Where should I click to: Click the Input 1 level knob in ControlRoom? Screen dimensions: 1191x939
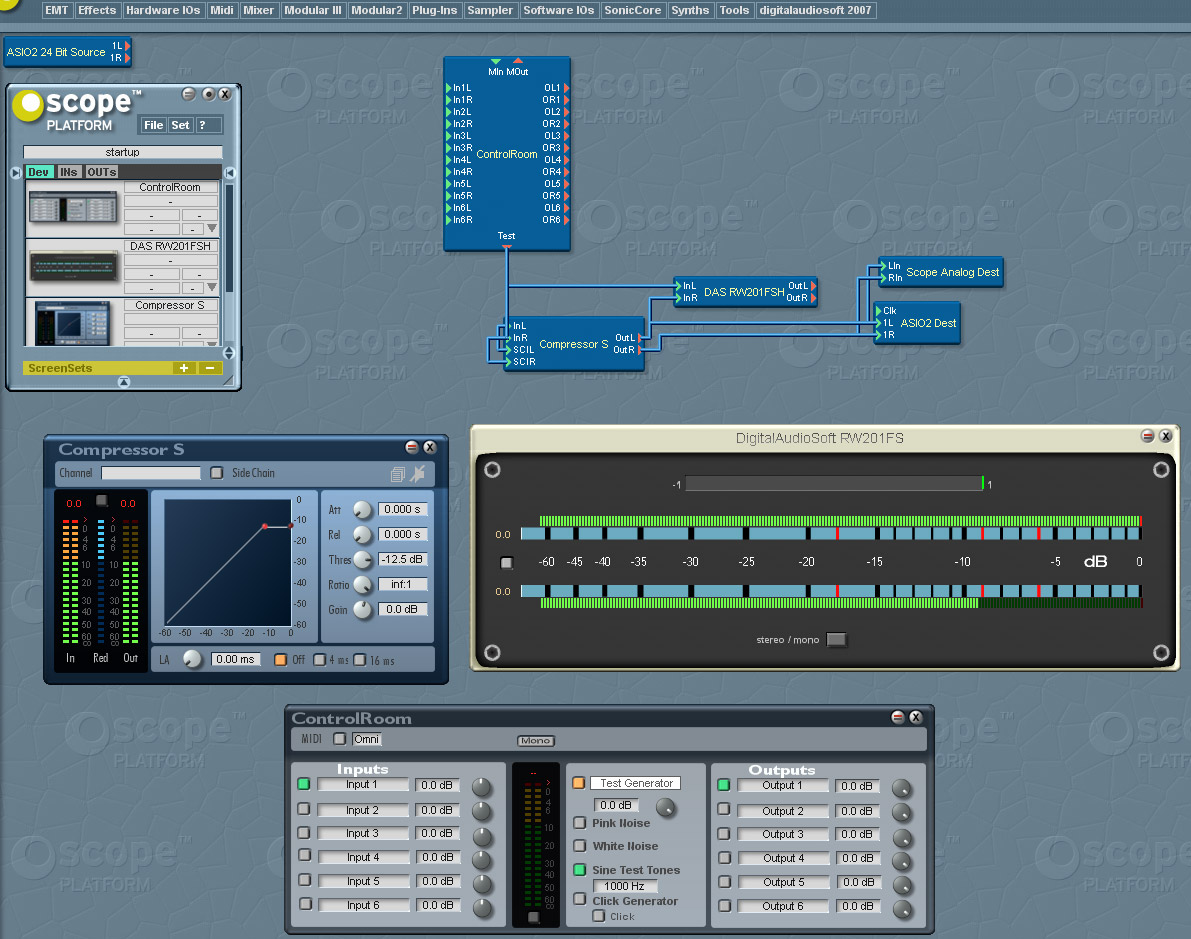coord(482,787)
